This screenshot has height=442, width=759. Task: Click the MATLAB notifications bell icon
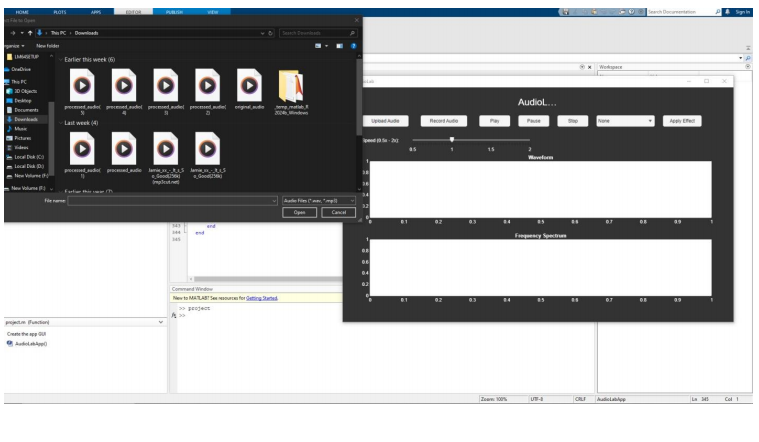tap(727, 12)
